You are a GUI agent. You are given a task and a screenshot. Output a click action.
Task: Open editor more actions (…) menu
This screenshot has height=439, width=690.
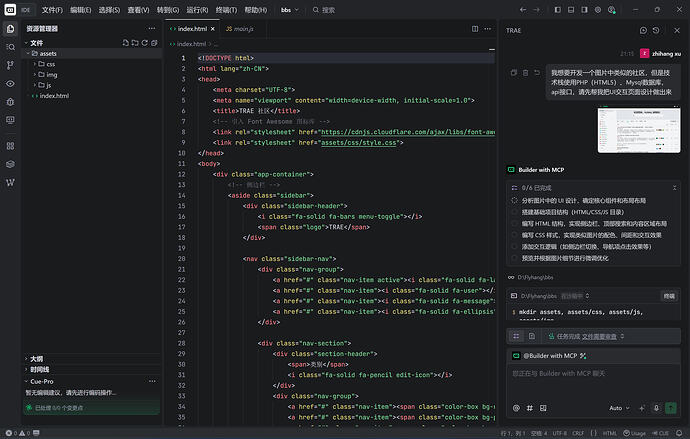coord(488,29)
